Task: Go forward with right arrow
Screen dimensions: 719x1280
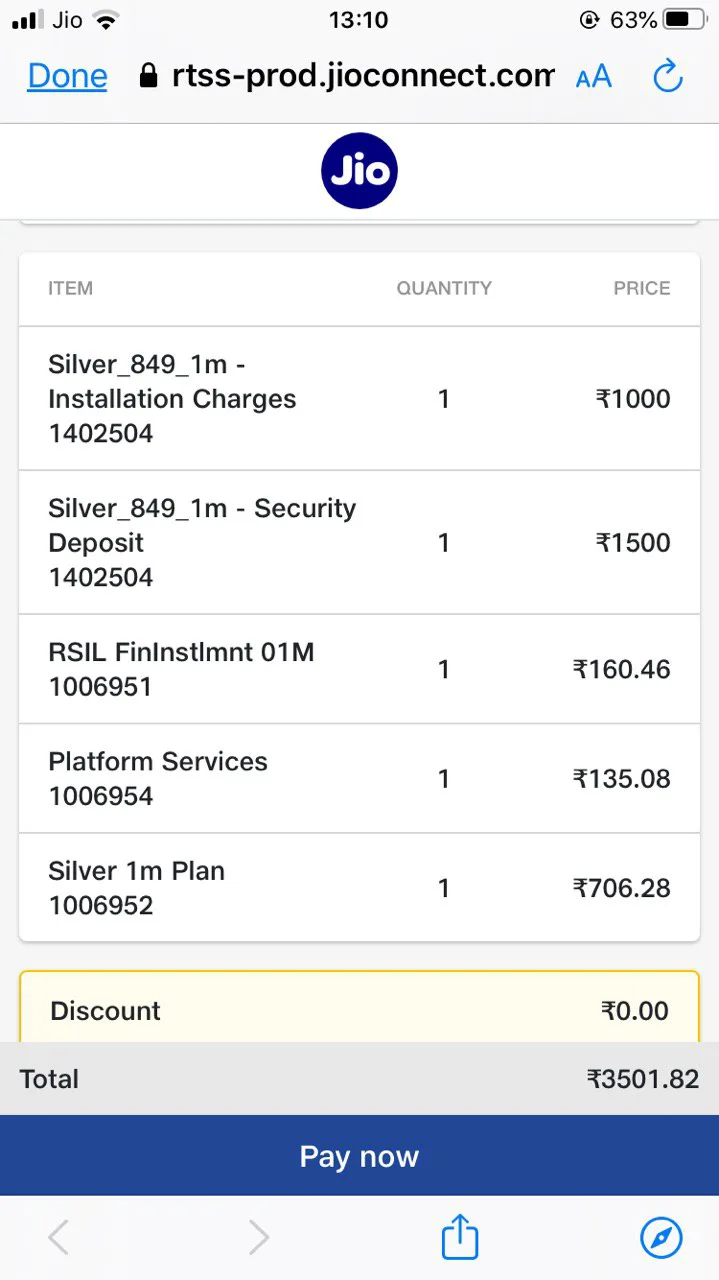Action: (259, 1238)
